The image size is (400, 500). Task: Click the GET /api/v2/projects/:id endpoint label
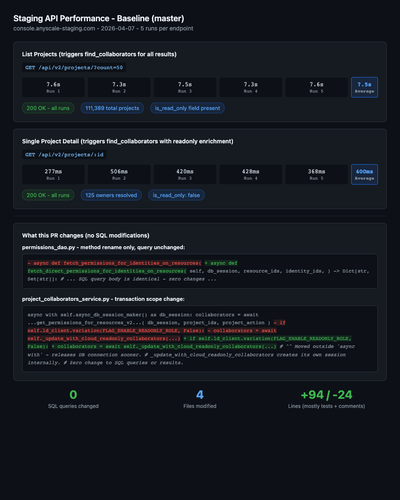(64, 155)
